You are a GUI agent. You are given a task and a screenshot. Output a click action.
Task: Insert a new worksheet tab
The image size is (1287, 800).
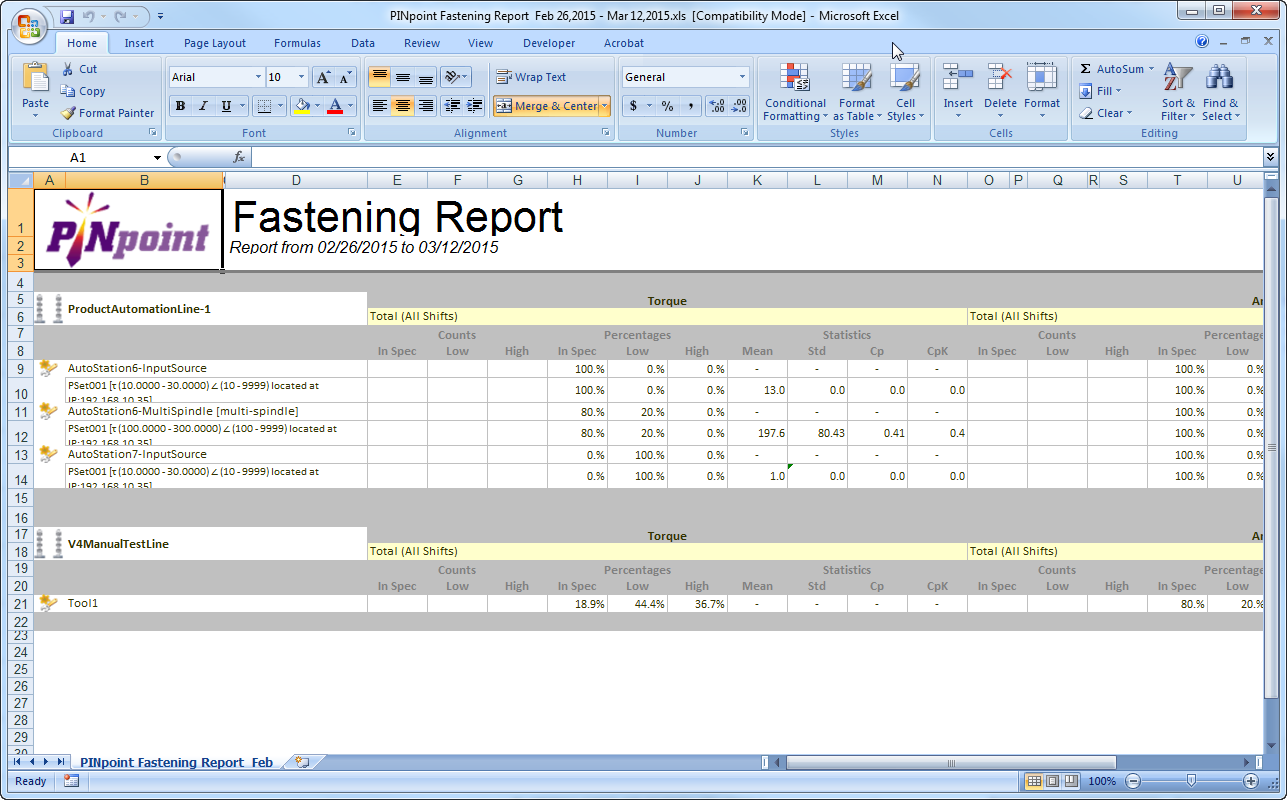tap(301, 762)
